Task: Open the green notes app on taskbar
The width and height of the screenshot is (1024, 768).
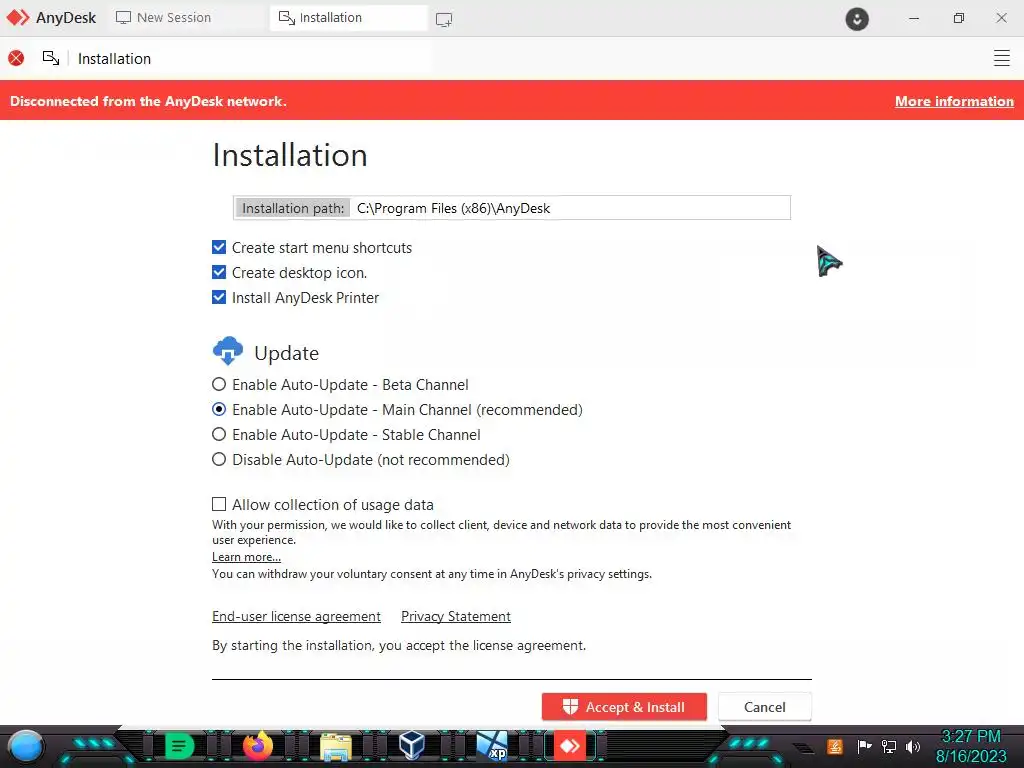Action: click(179, 746)
